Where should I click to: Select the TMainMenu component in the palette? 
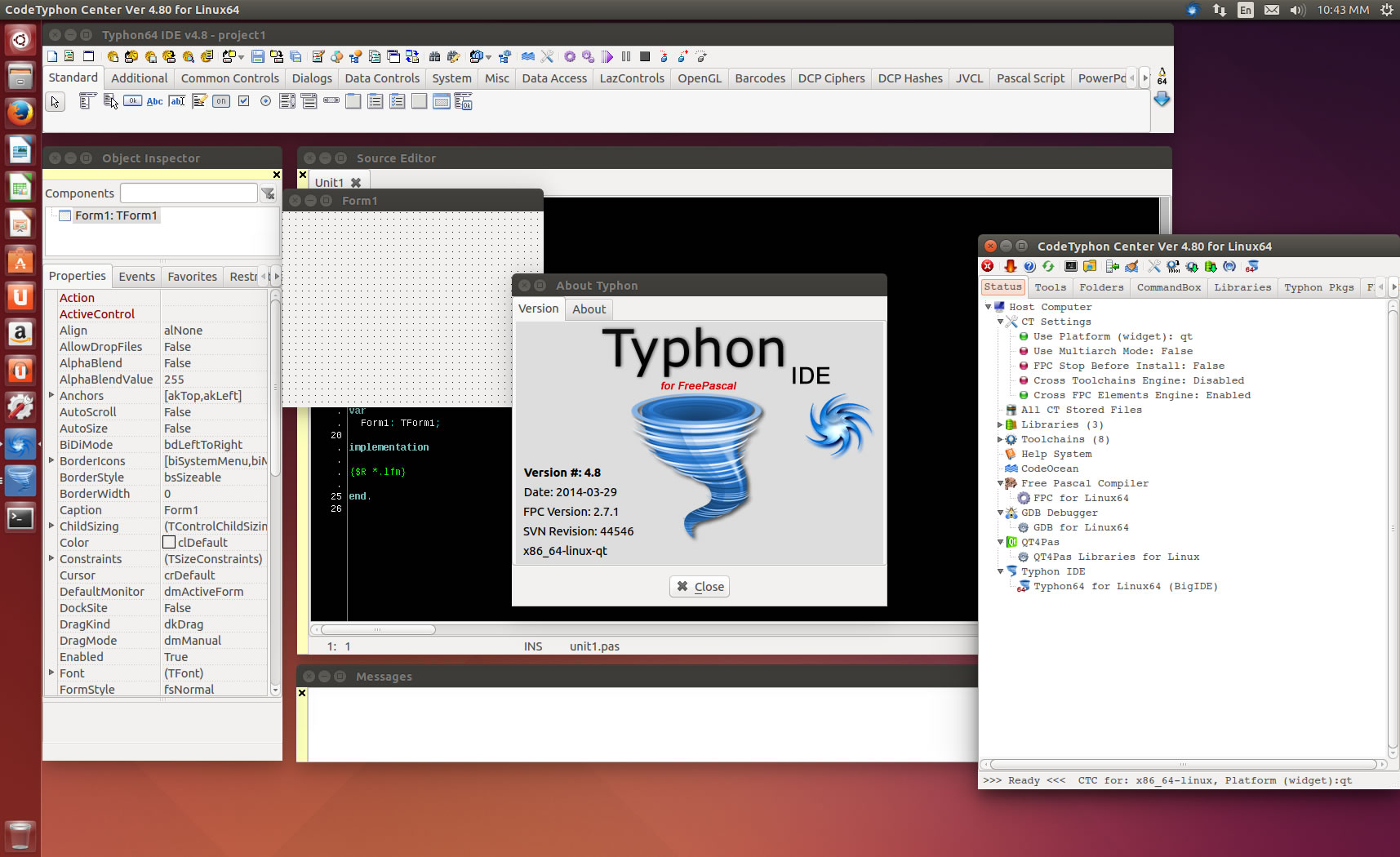87,101
